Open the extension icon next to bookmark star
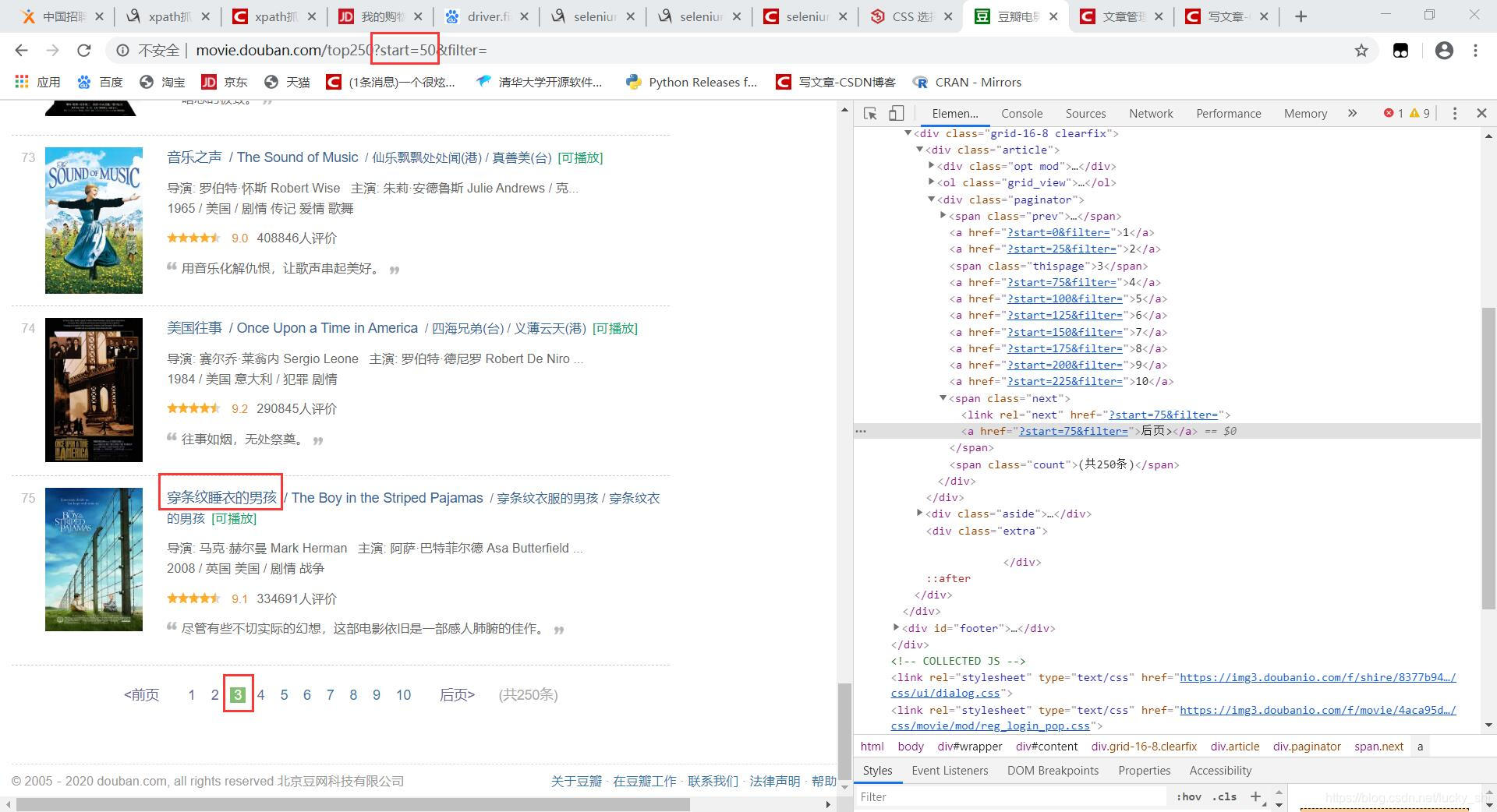1497x812 pixels. (1401, 51)
